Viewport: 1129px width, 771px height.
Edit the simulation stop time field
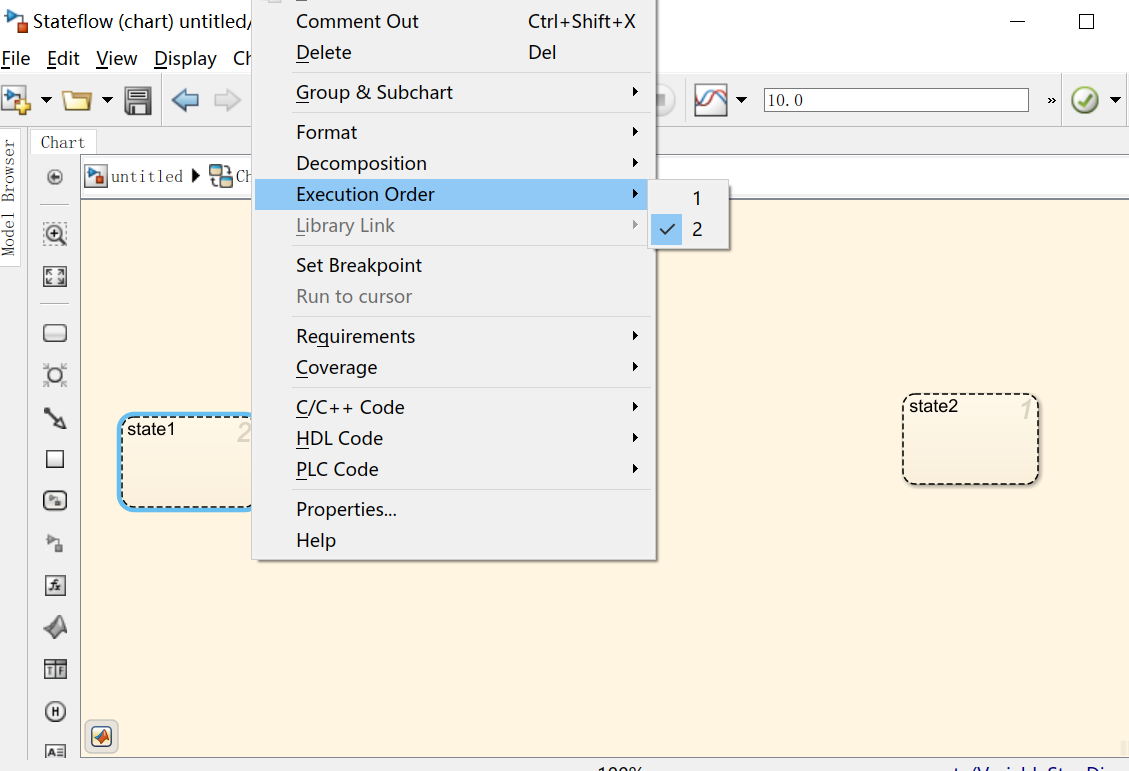pyautogui.click(x=895, y=100)
